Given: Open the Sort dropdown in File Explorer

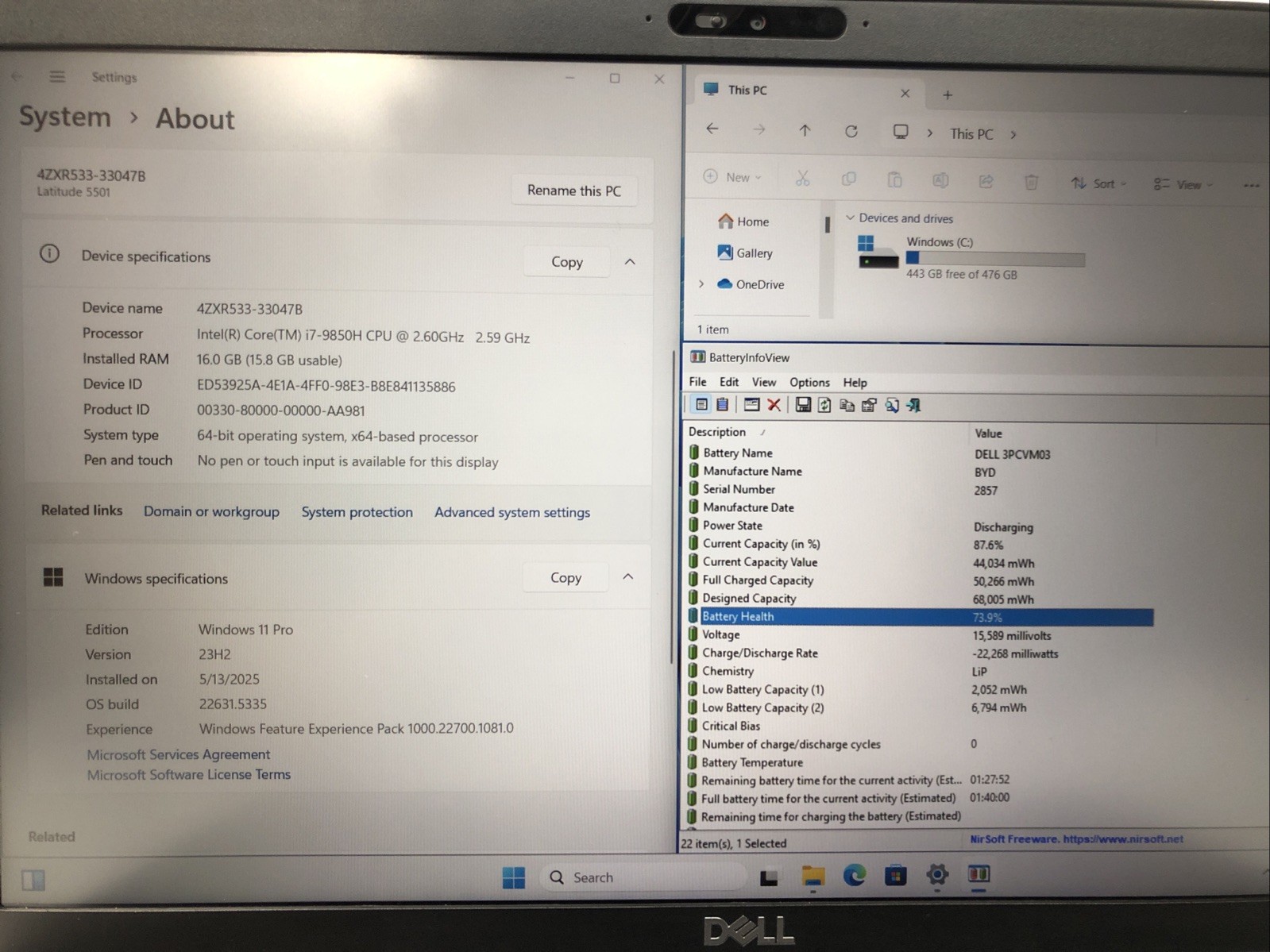Looking at the screenshot, I should (x=1098, y=183).
